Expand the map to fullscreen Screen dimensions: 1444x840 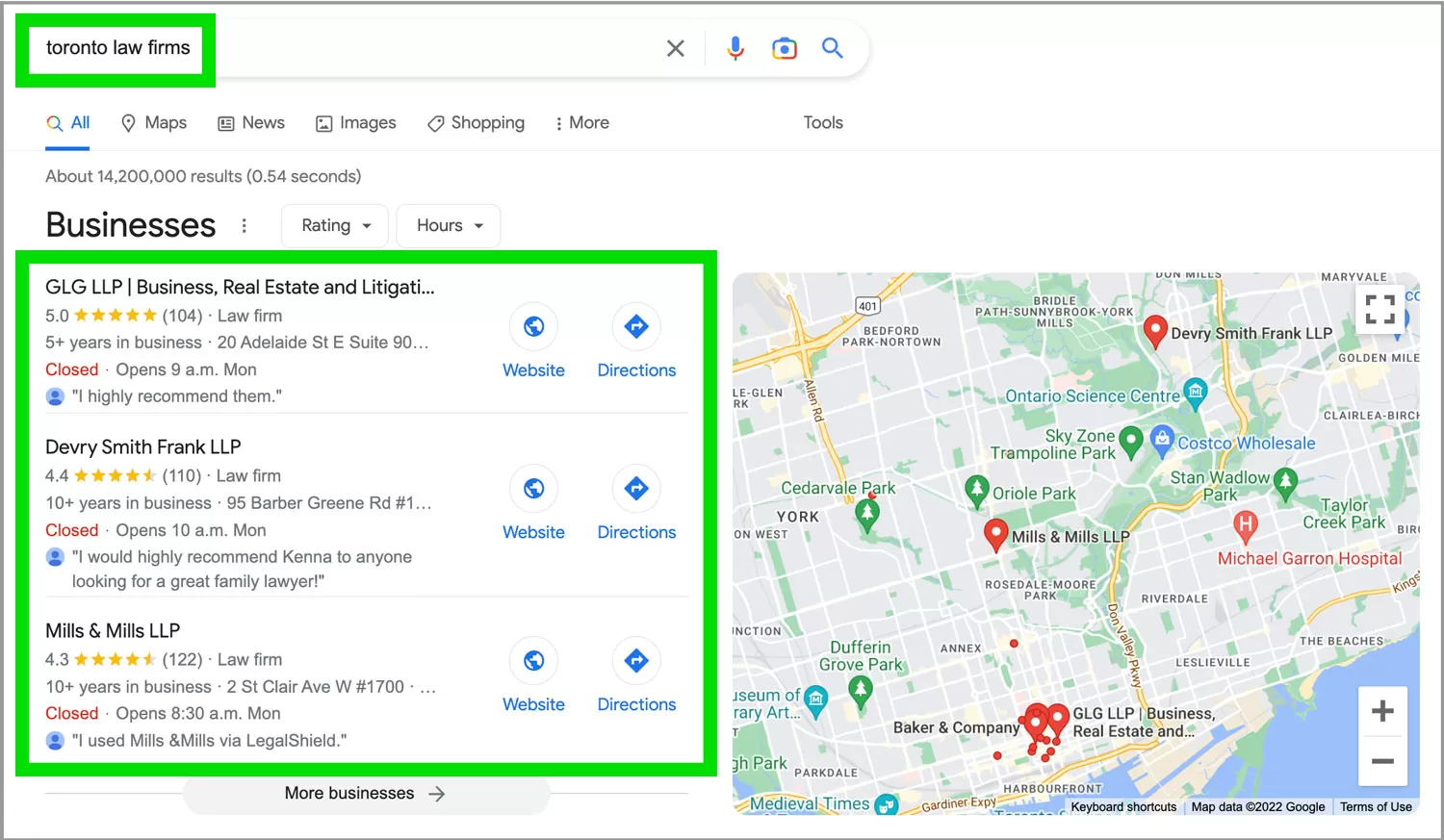[1380, 309]
